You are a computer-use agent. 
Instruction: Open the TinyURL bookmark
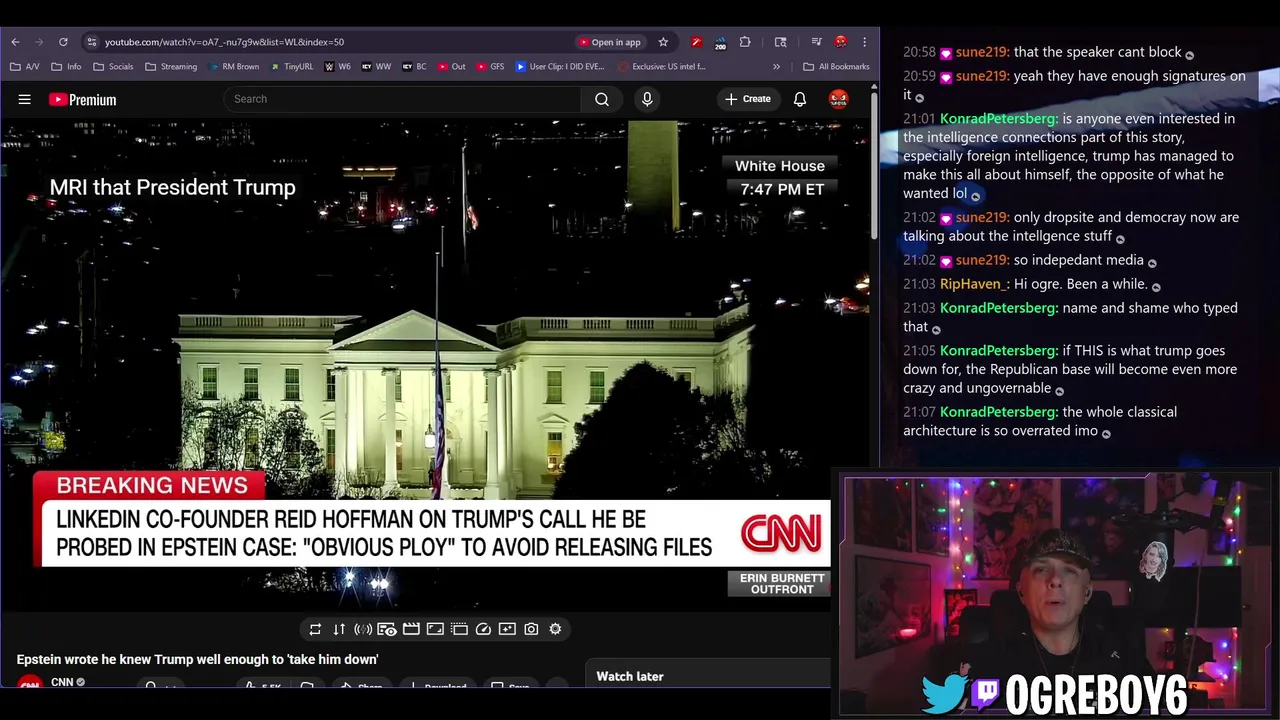(x=291, y=67)
